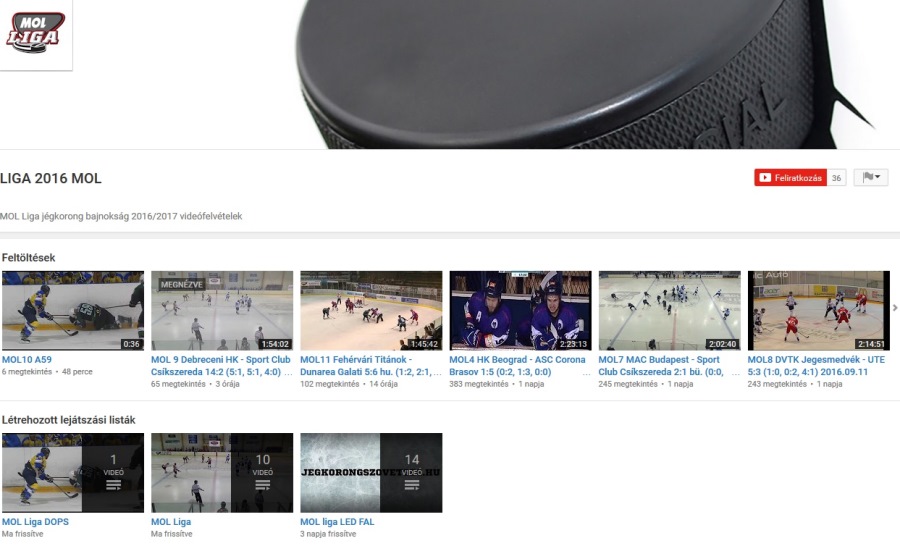Open the flag report dropdown

pyautogui.click(x=870, y=178)
